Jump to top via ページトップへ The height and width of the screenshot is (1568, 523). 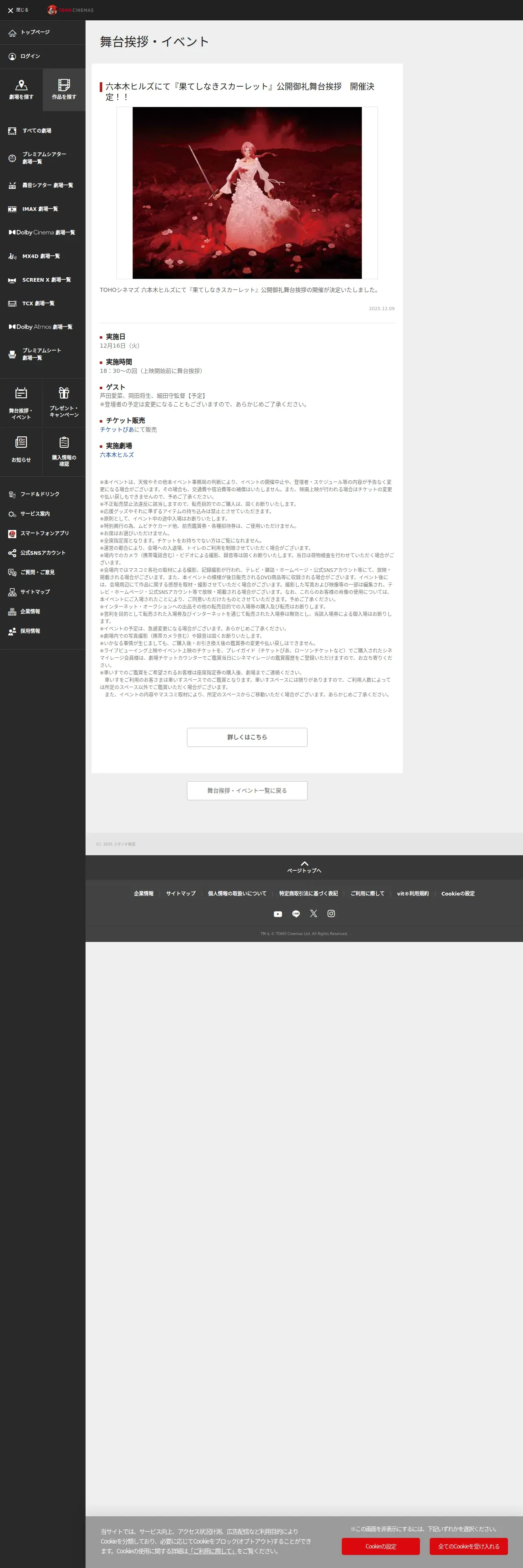coord(304,867)
